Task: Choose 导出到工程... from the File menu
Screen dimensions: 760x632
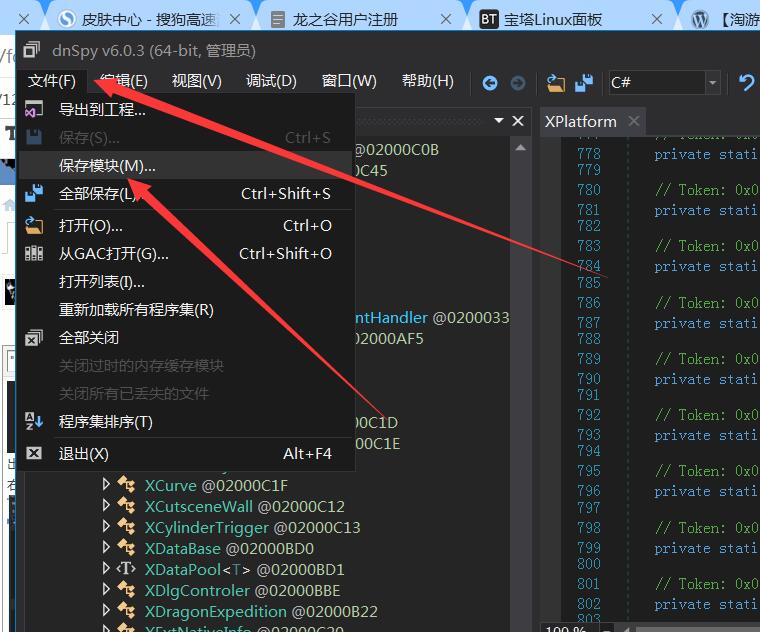Action: (102, 110)
